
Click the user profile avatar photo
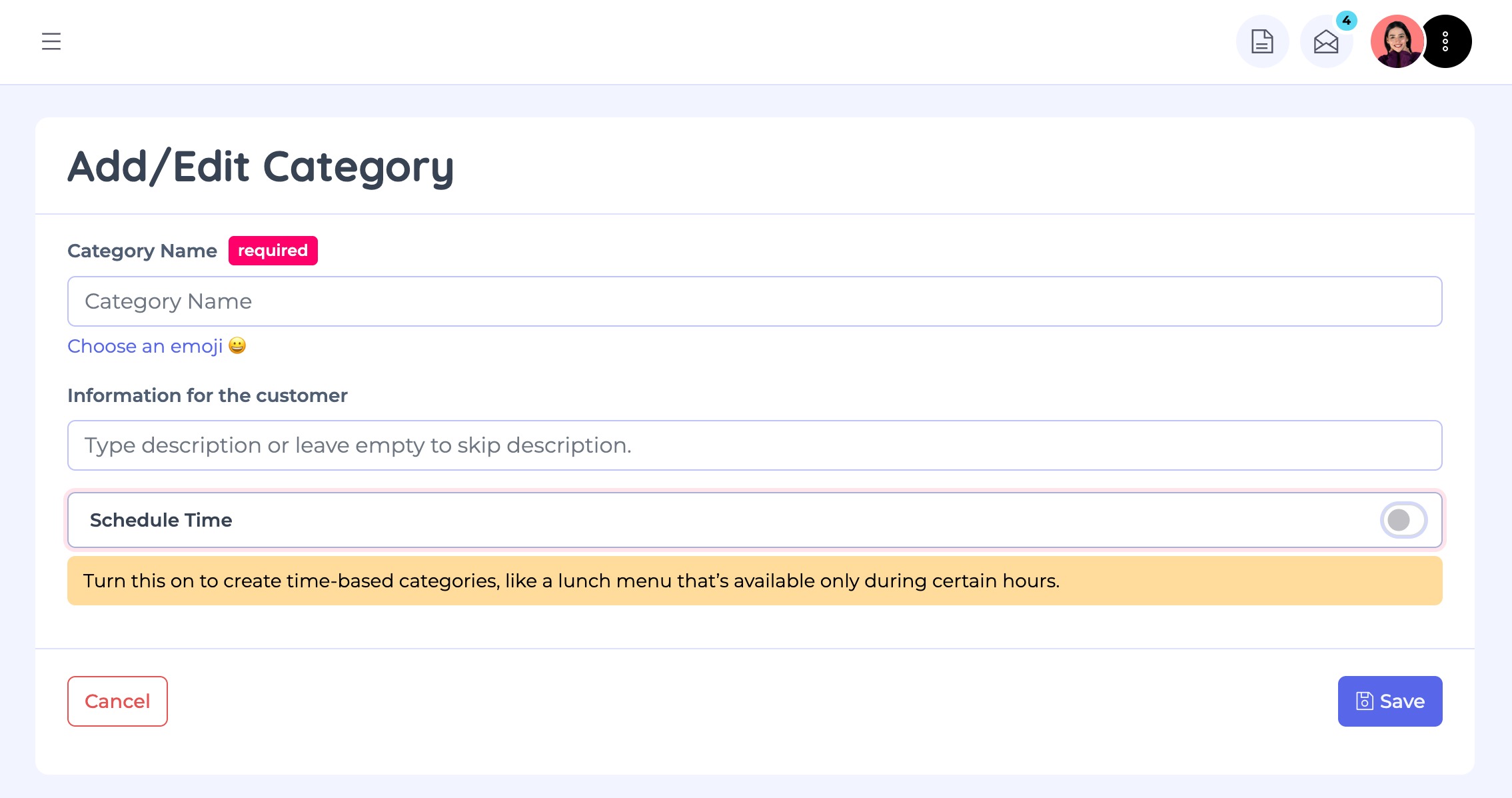pos(1397,41)
